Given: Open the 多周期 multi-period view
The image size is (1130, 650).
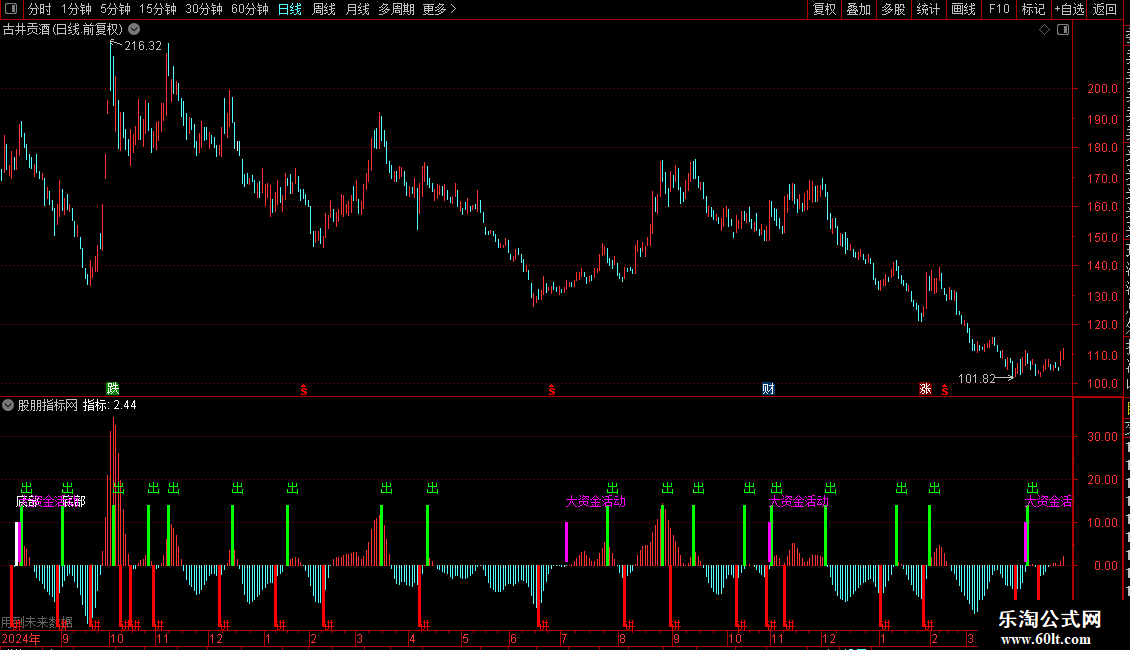Looking at the screenshot, I should point(396,9).
